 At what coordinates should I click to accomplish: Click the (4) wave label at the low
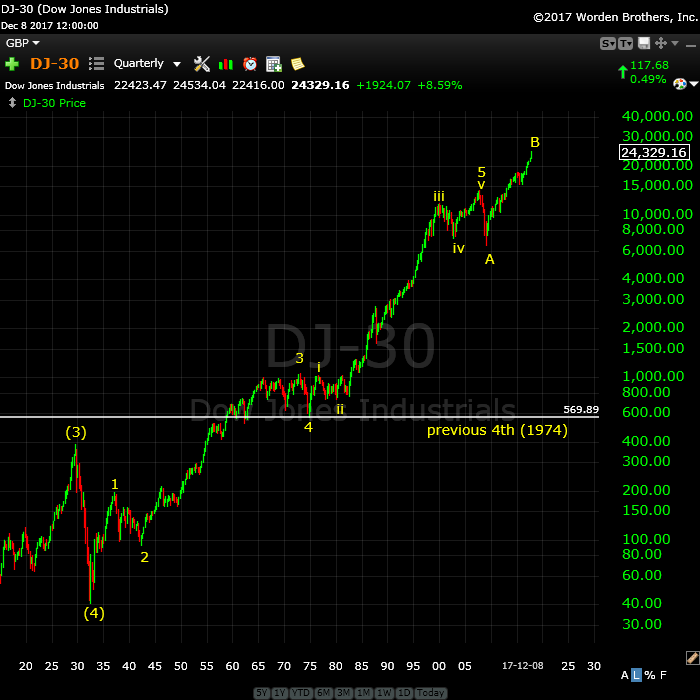(x=94, y=613)
